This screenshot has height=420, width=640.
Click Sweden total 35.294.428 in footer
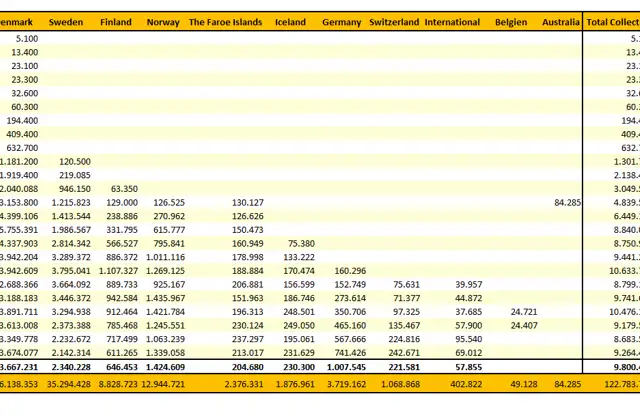coord(69,384)
